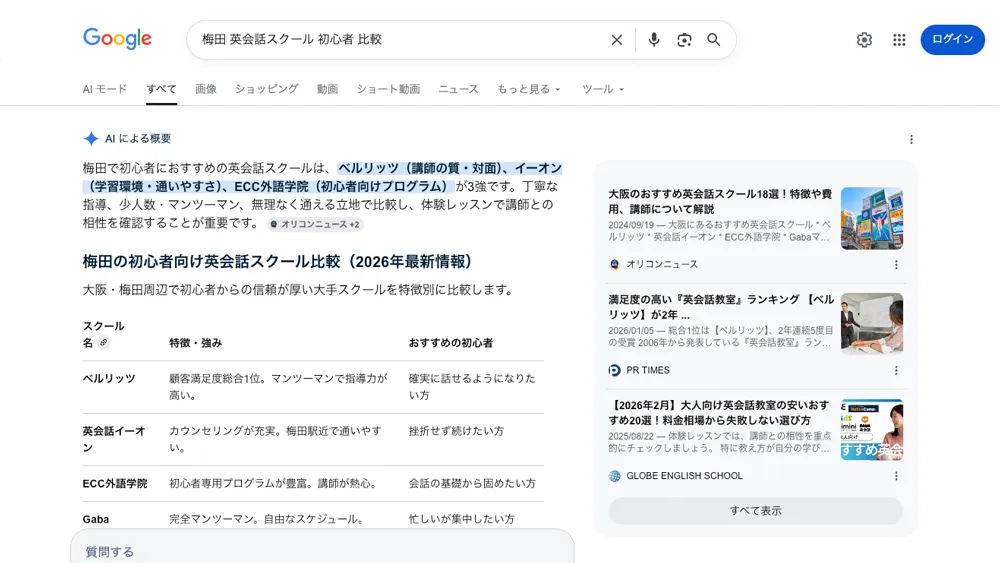Click PR TIMES source name
Viewport: 1000px width, 563px height.
[648, 370]
